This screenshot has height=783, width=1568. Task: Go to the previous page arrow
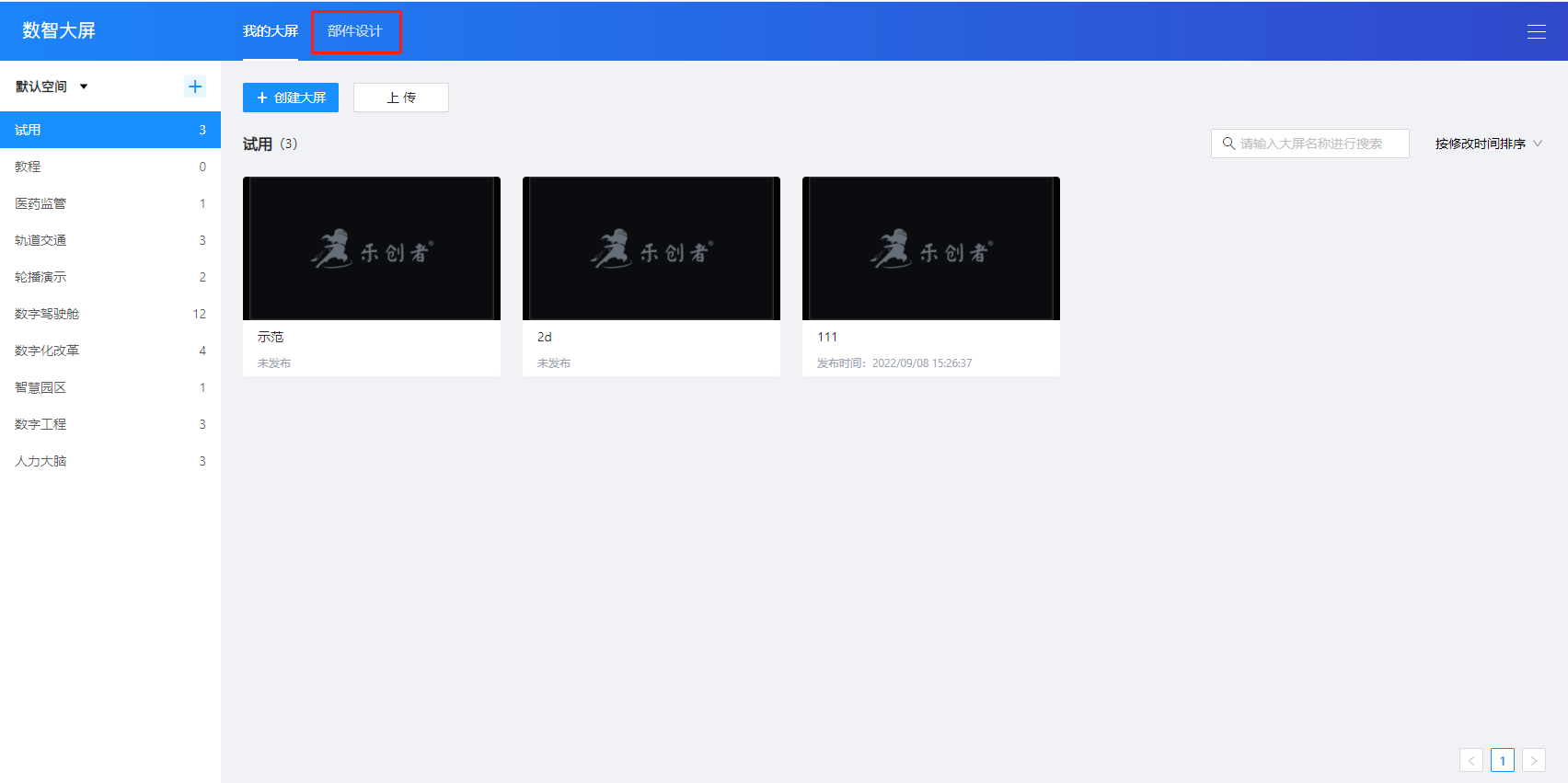coord(1470,760)
